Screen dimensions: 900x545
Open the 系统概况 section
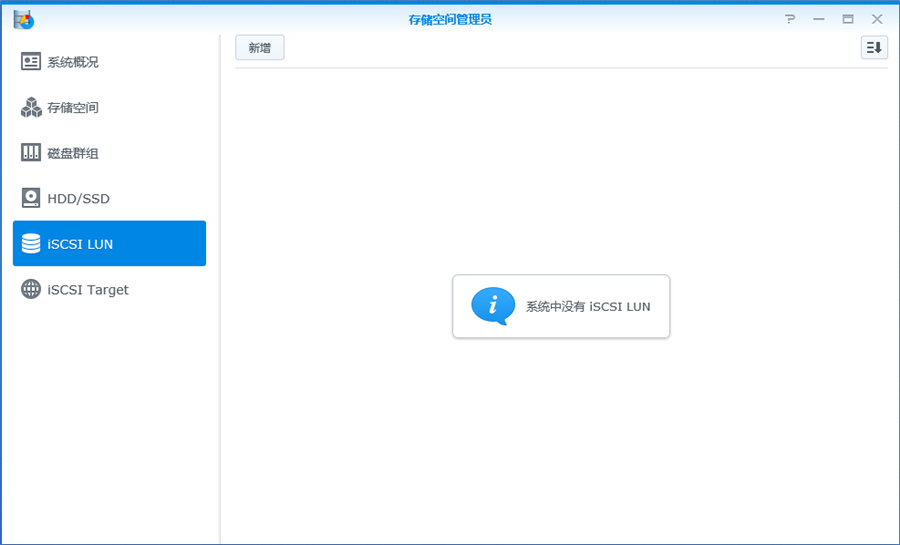click(x=73, y=62)
